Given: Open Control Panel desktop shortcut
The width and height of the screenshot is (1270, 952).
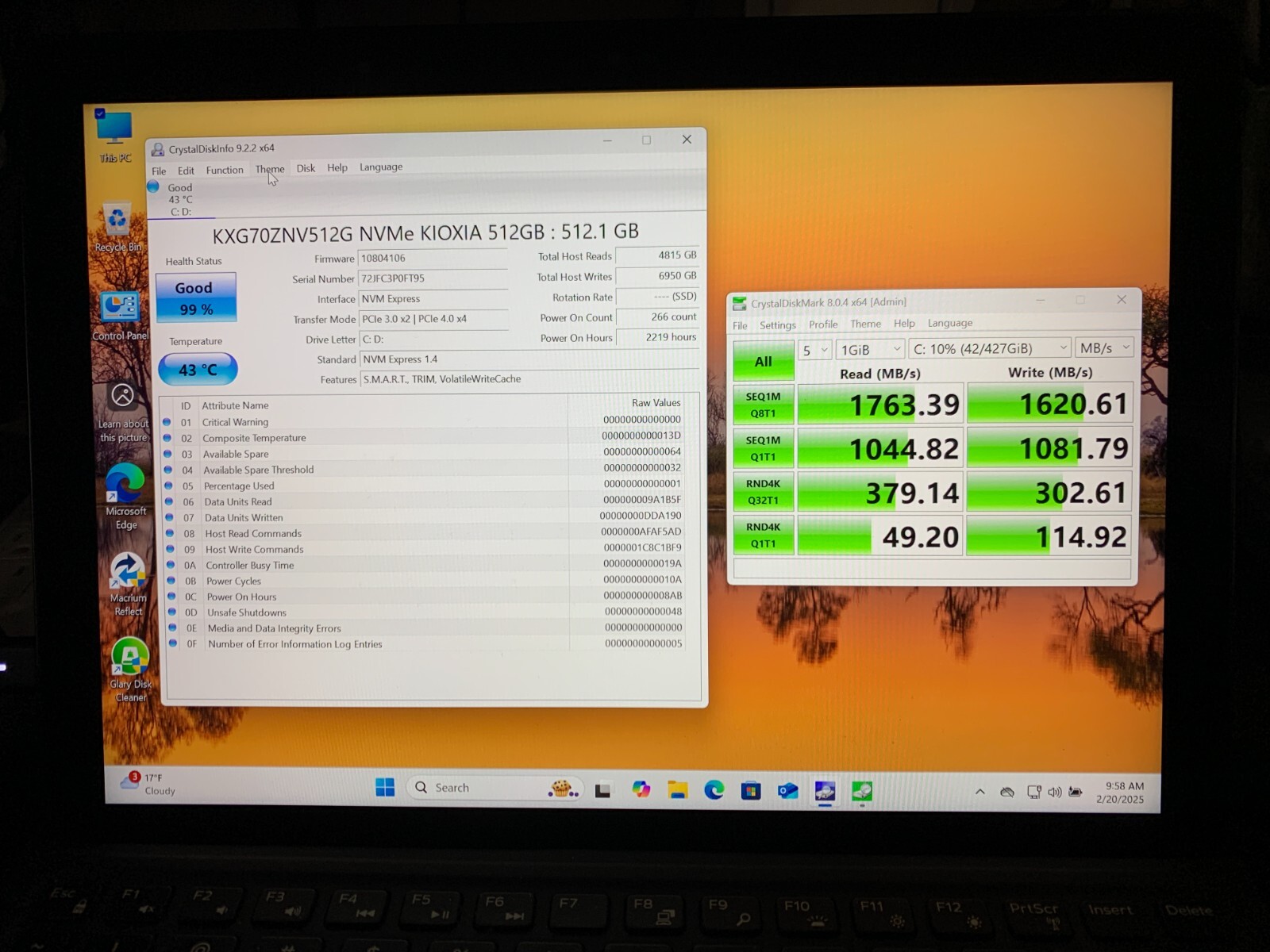Looking at the screenshot, I should 120,316.
